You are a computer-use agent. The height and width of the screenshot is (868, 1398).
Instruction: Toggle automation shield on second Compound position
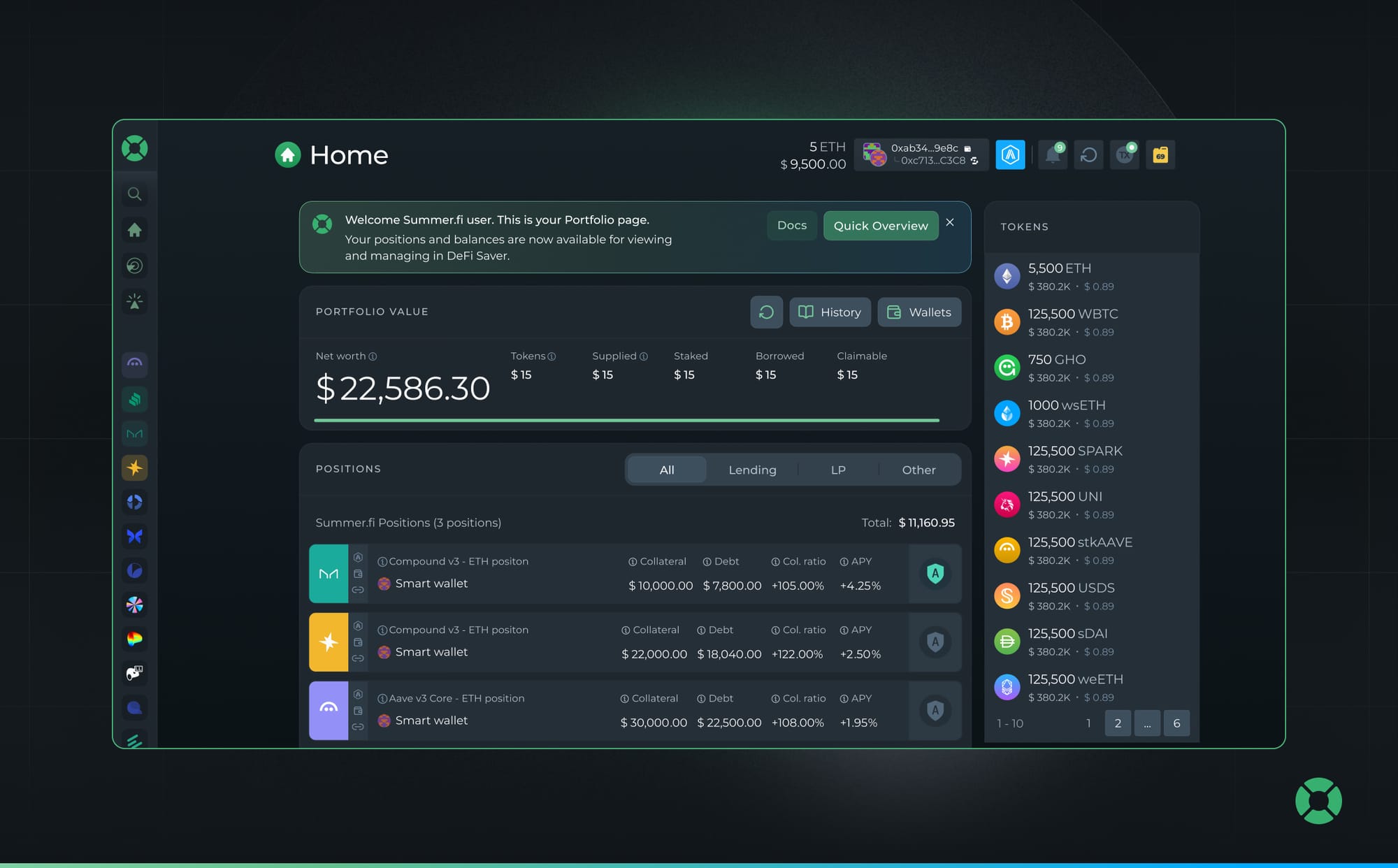click(935, 642)
